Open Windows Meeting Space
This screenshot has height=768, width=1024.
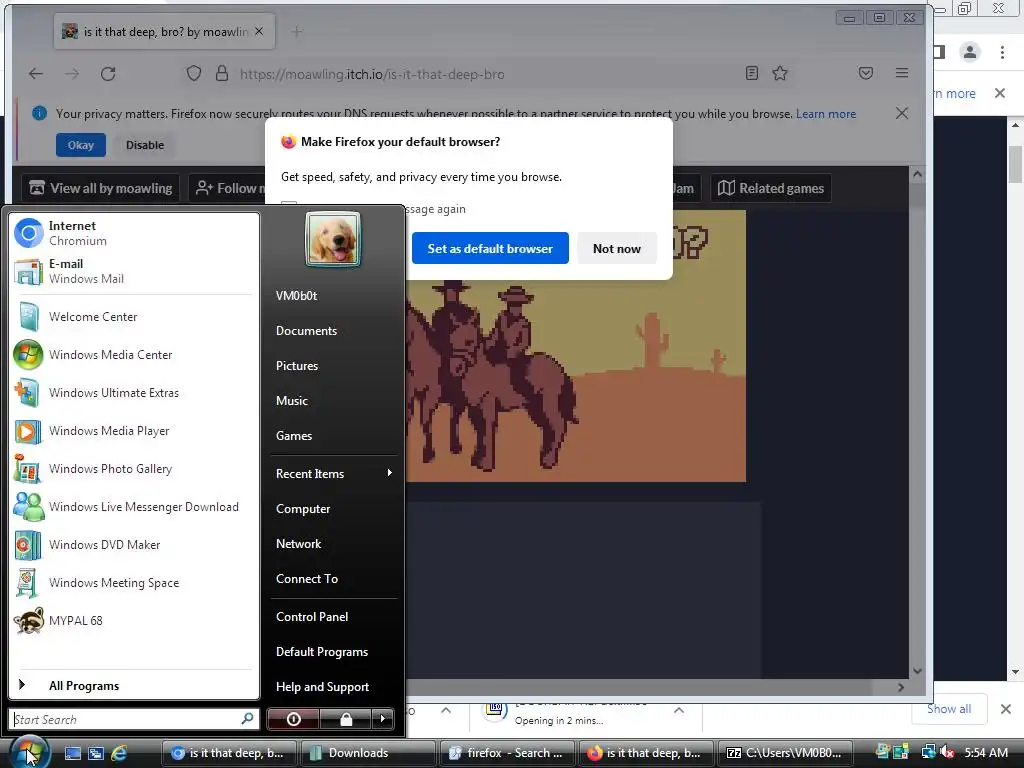tap(134, 583)
